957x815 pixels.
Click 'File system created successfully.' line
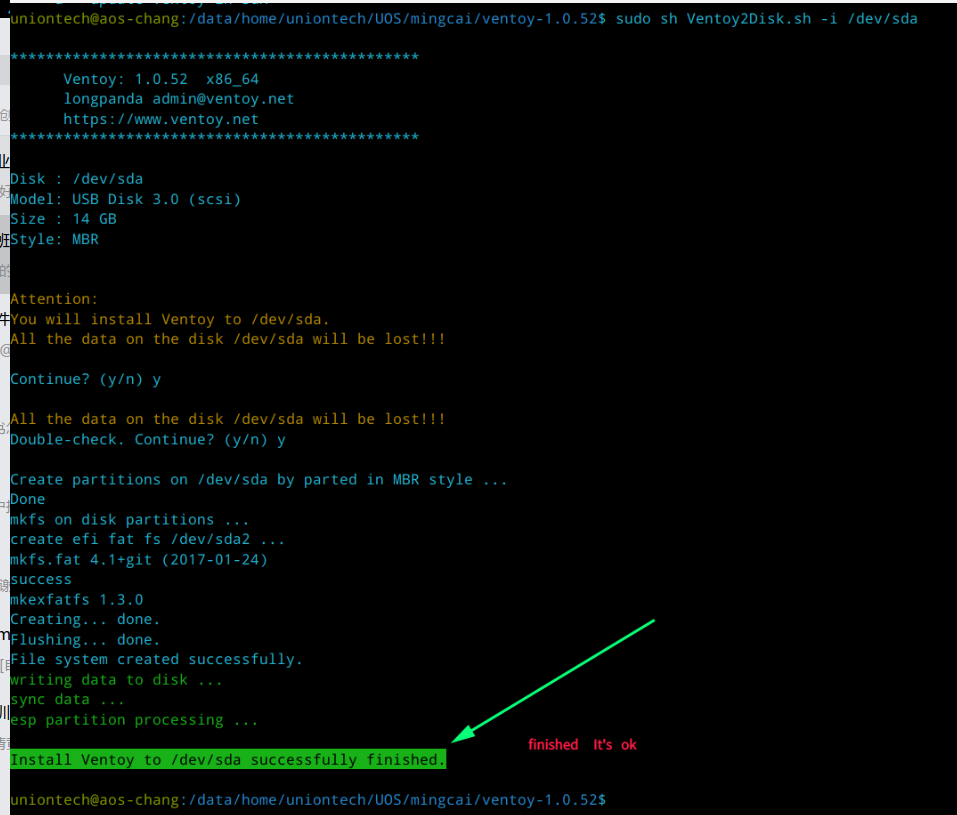click(157, 659)
